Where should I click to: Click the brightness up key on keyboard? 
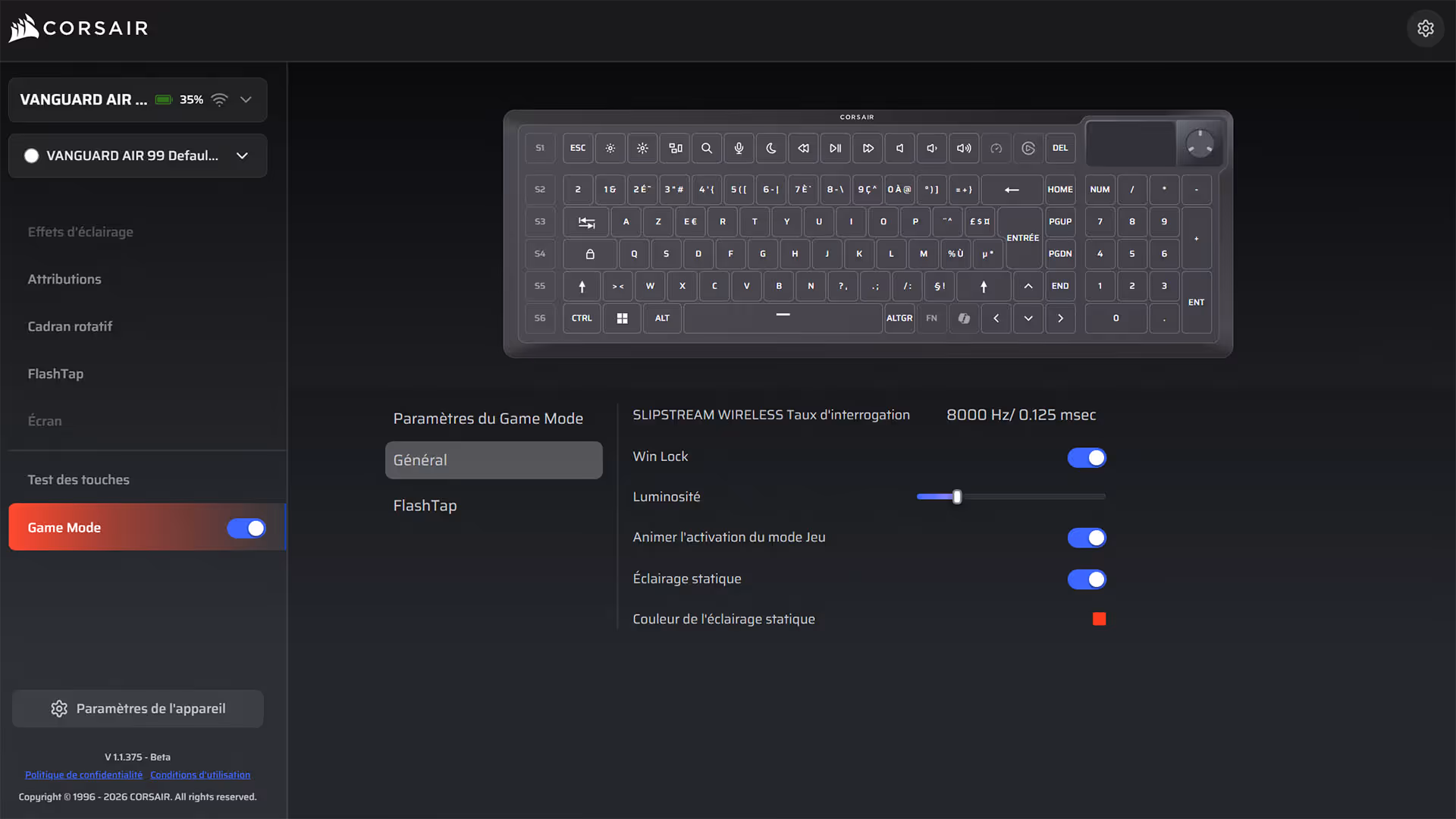[x=642, y=148]
